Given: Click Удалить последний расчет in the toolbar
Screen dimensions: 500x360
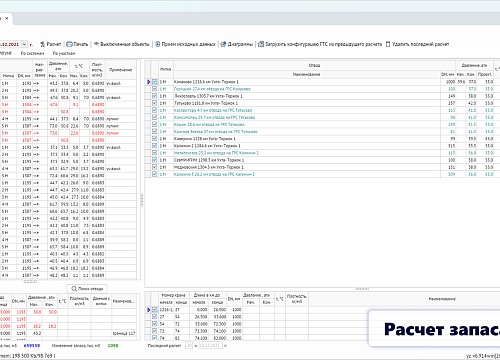Looking at the screenshot, I should (417, 44).
